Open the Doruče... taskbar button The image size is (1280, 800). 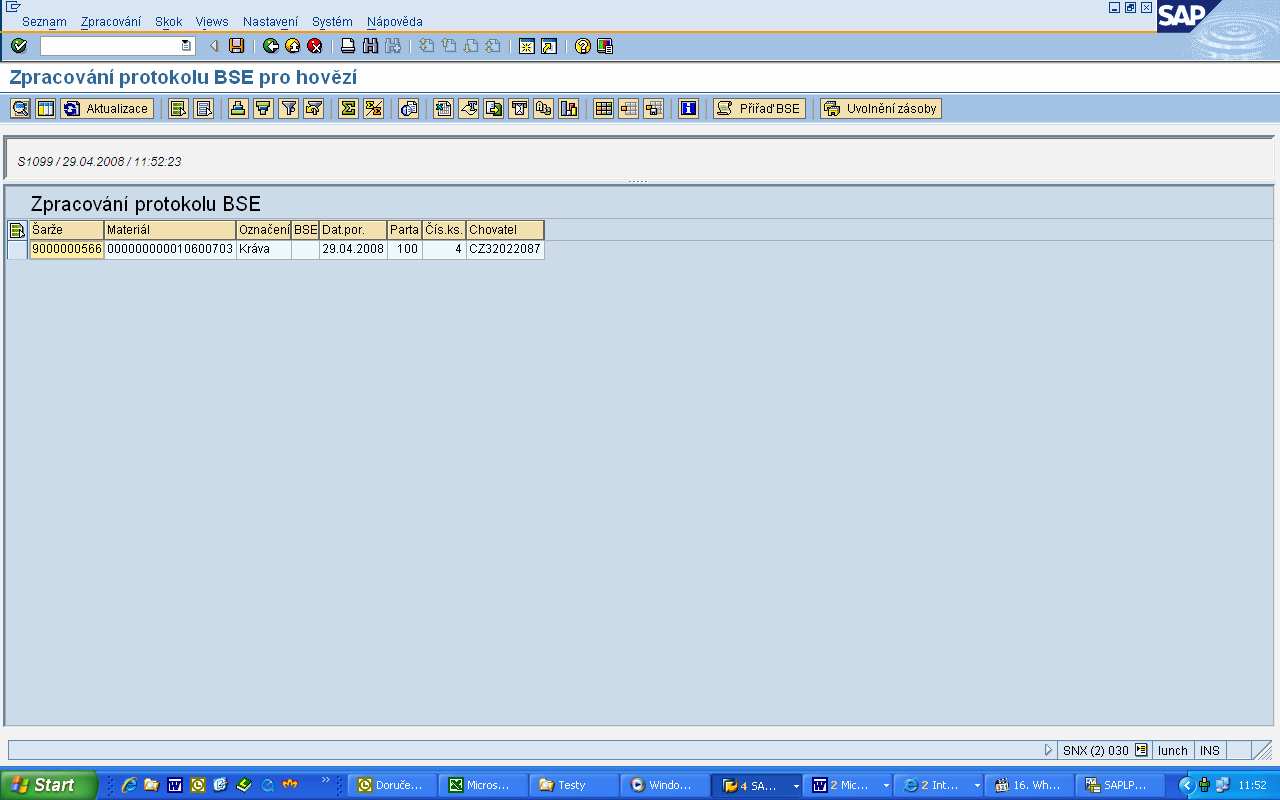391,785
